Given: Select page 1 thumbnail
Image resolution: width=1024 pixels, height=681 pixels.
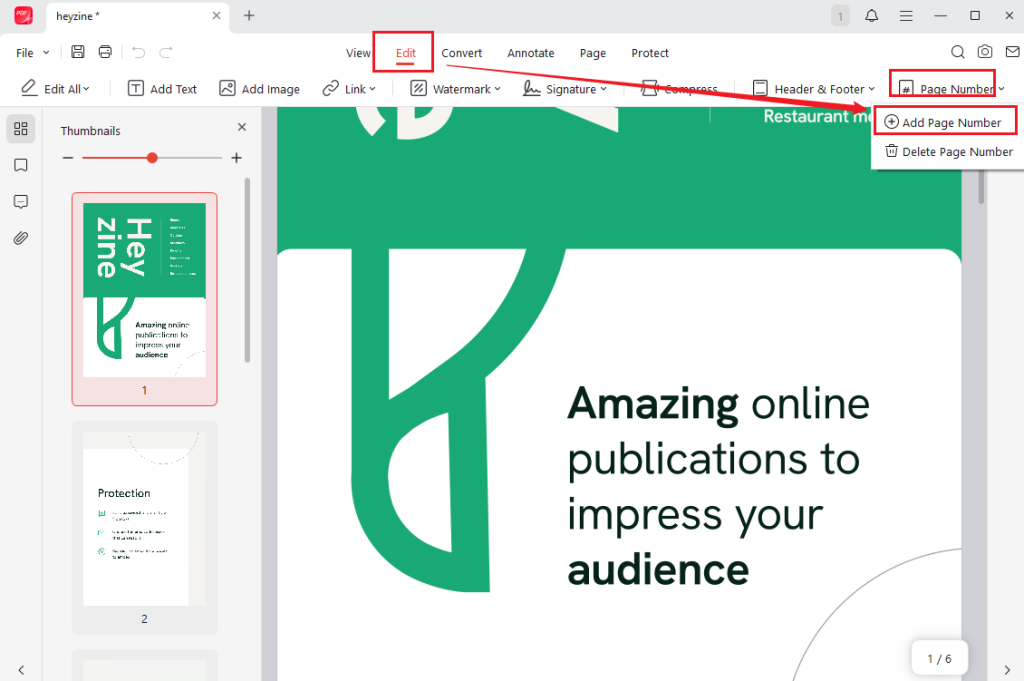Looking at the screenshot, I should (x=144, y=298).
